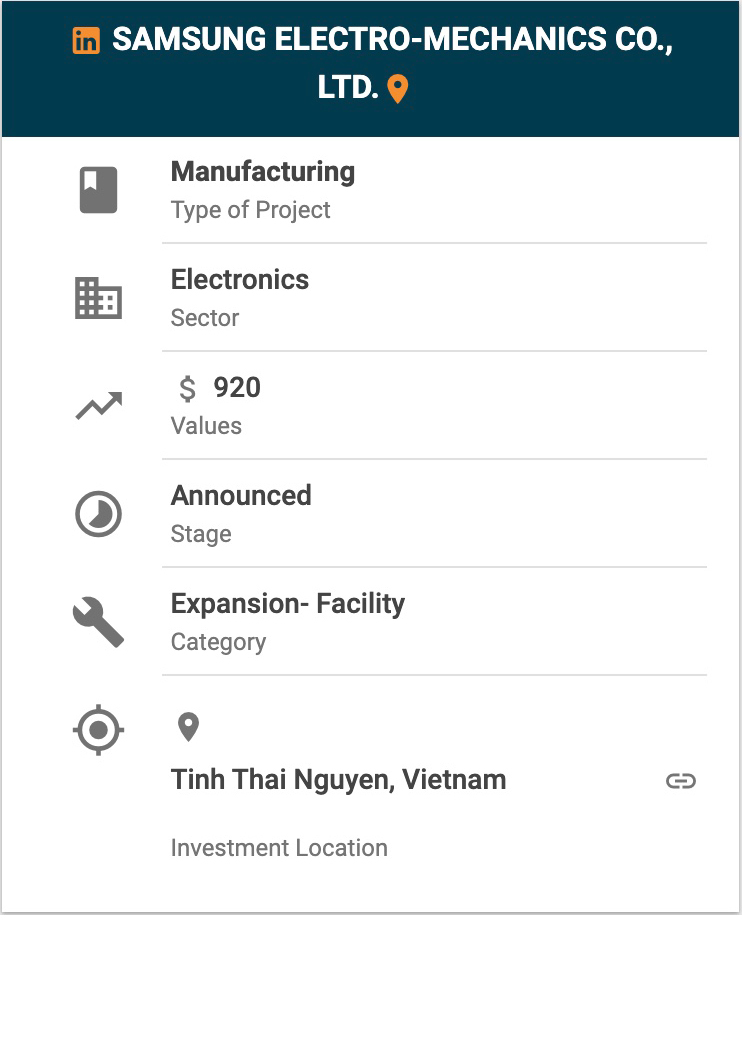Image resolution: width=742 pixels, height=1056 pixels.
Task: Click the crosshair target icon for Investment Location
Action: tap(98, 730)
